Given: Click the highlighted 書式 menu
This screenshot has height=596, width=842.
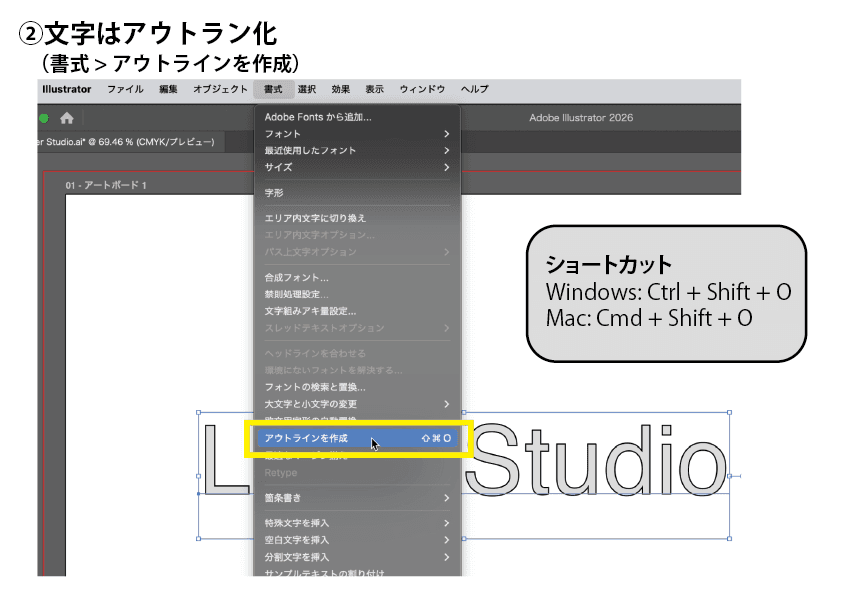Looking at the screenshot, I should tap(273, 89).
